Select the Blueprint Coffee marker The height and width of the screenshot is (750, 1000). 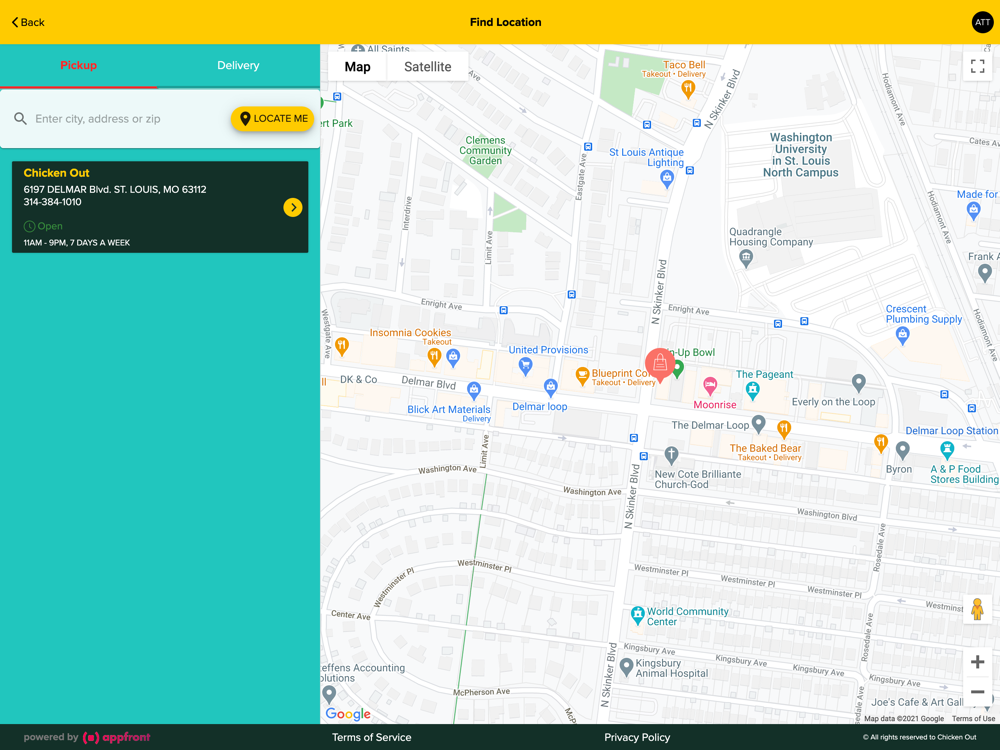[582, 376]
